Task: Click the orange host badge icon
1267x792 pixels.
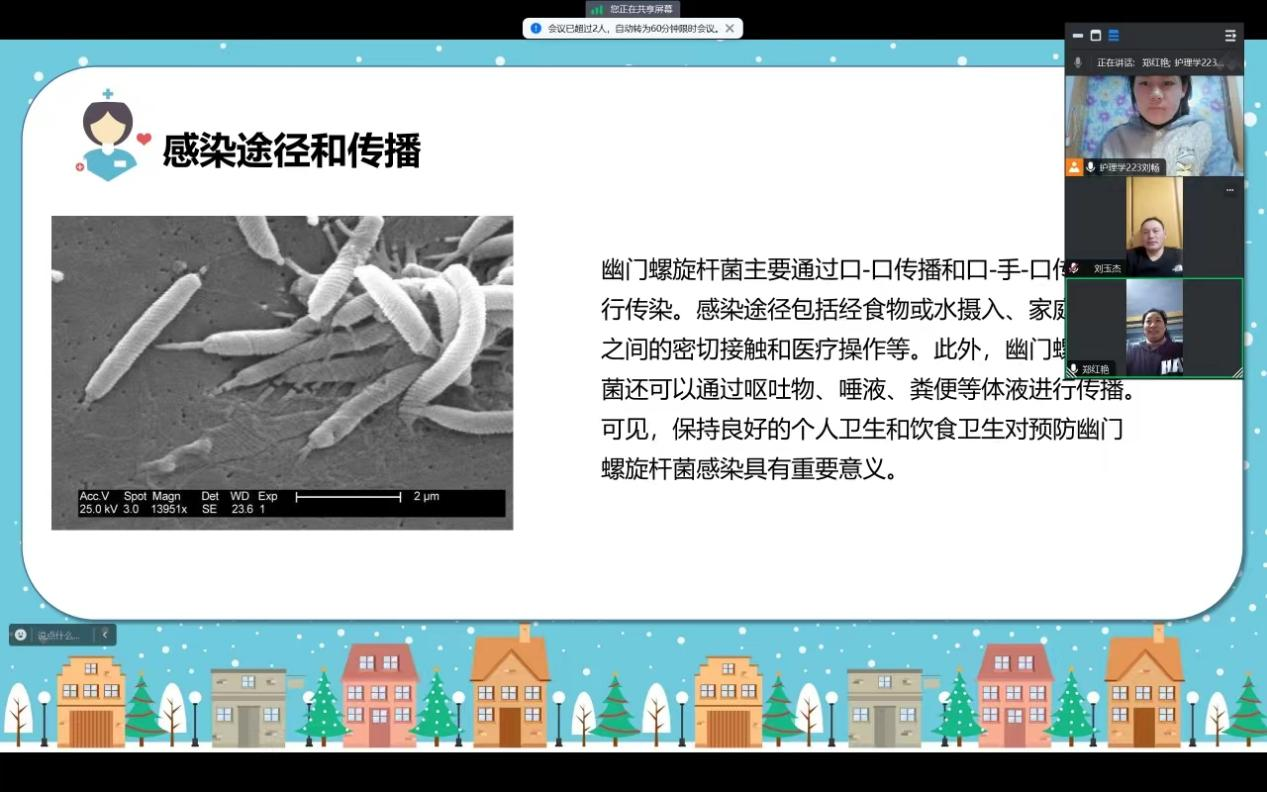Action: point(1074,167)
